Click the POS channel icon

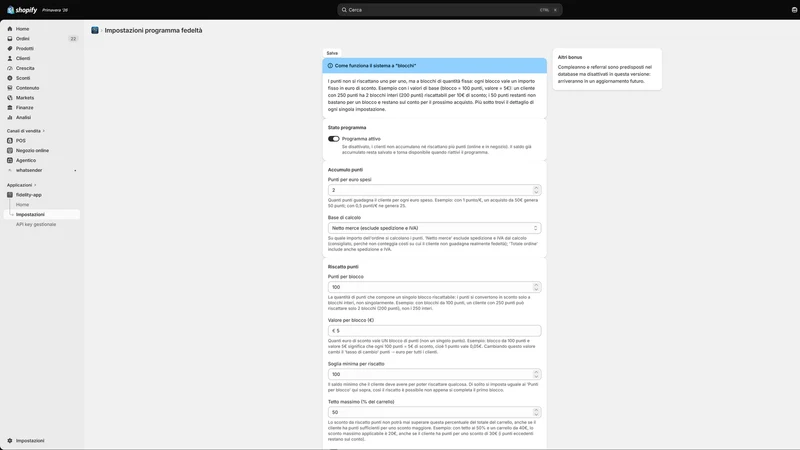click(10, 140)
